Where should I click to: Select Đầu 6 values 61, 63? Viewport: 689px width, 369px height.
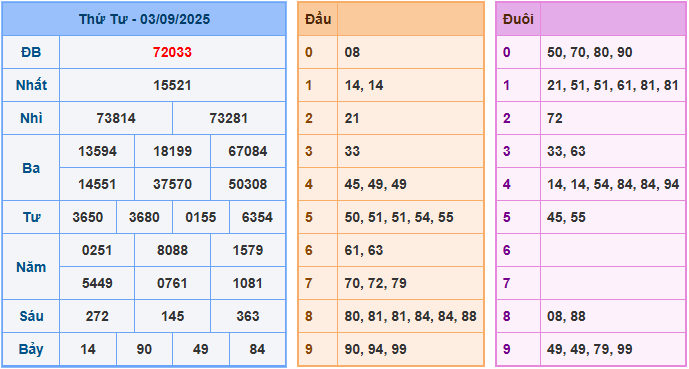click(364, 250)
